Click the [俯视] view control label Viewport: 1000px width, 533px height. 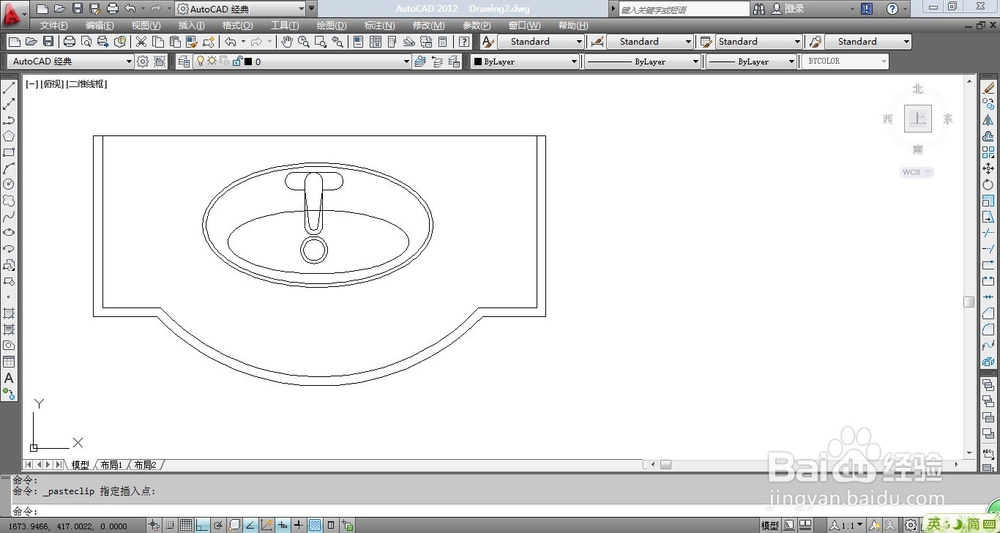tap(52, 84)
